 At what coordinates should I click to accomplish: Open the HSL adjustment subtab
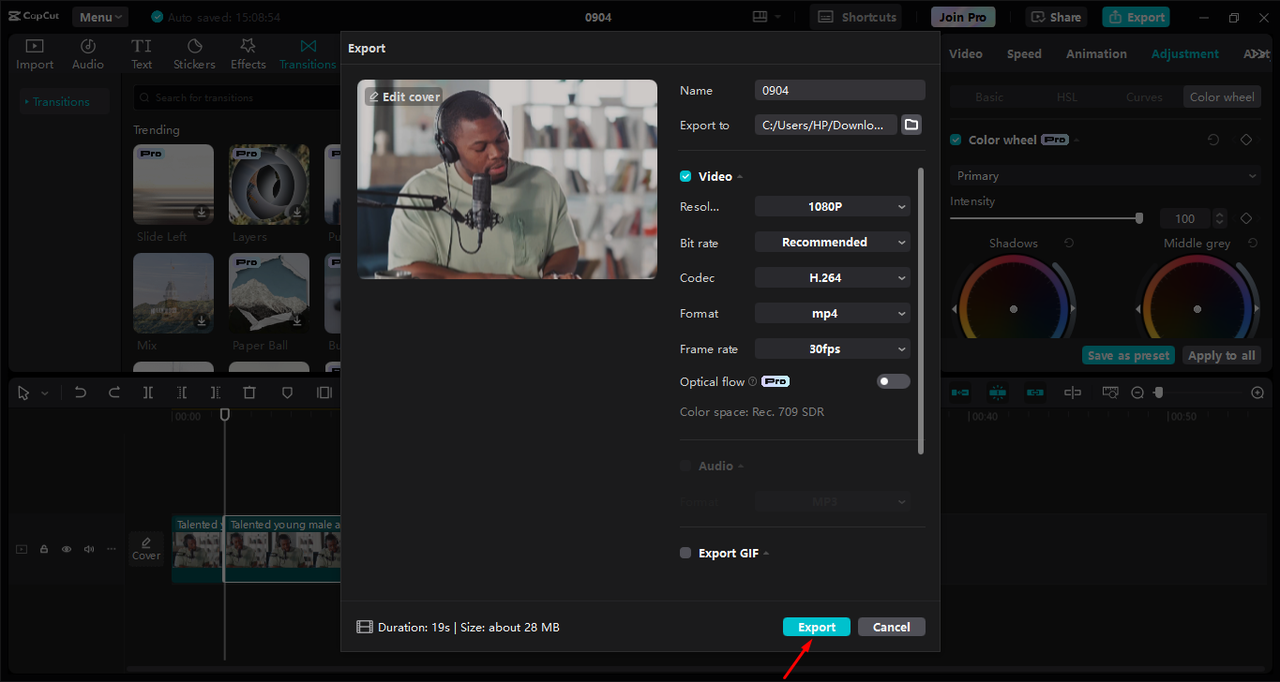point(1067,97)
